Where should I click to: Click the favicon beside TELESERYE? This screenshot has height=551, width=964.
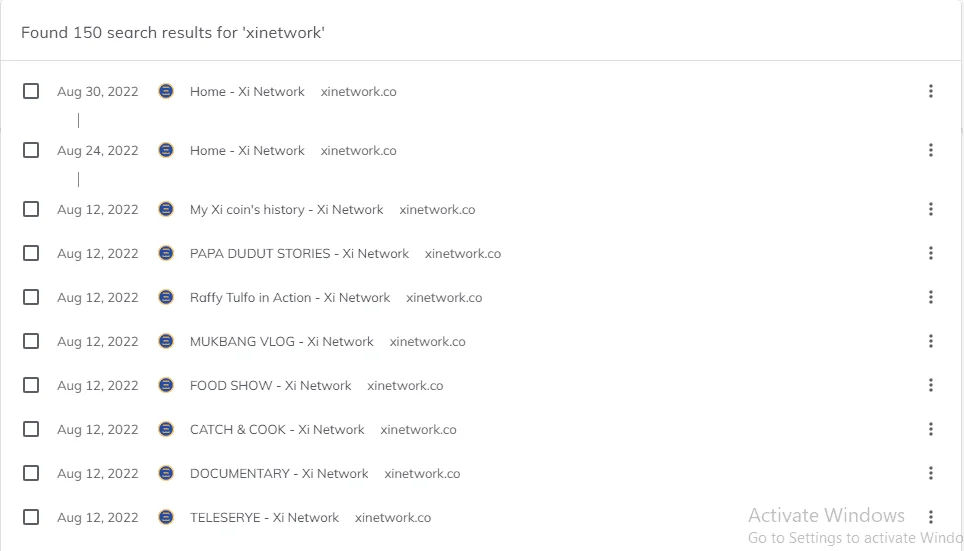[166, 517]
